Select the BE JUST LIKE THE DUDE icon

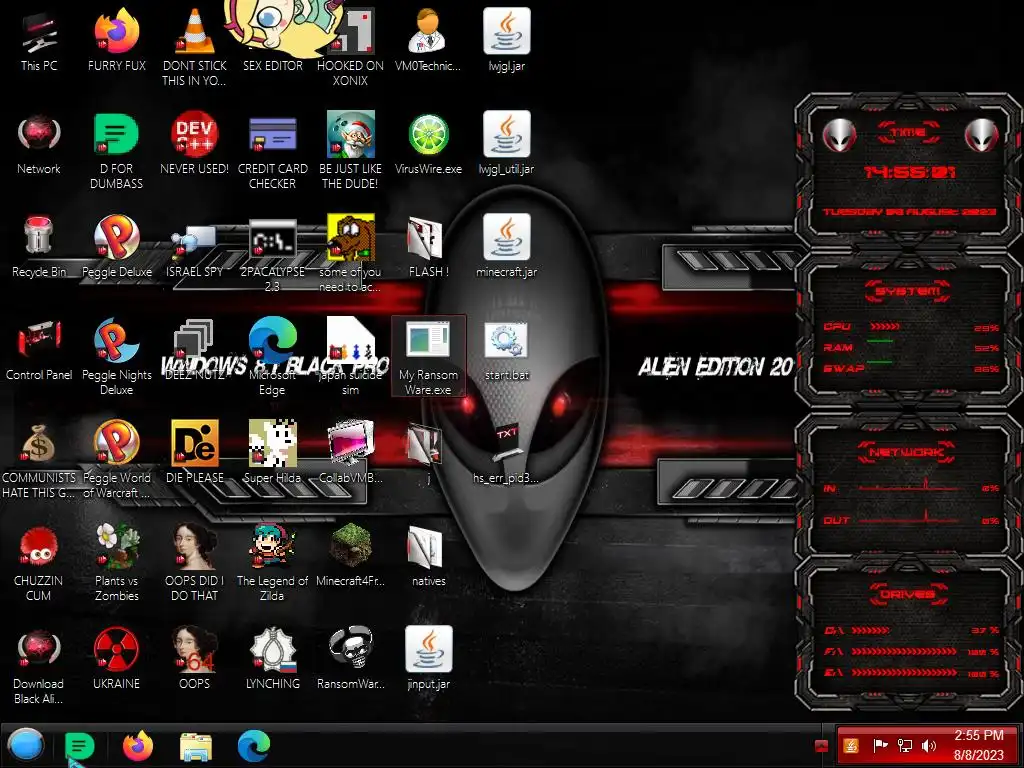point(351,151)
